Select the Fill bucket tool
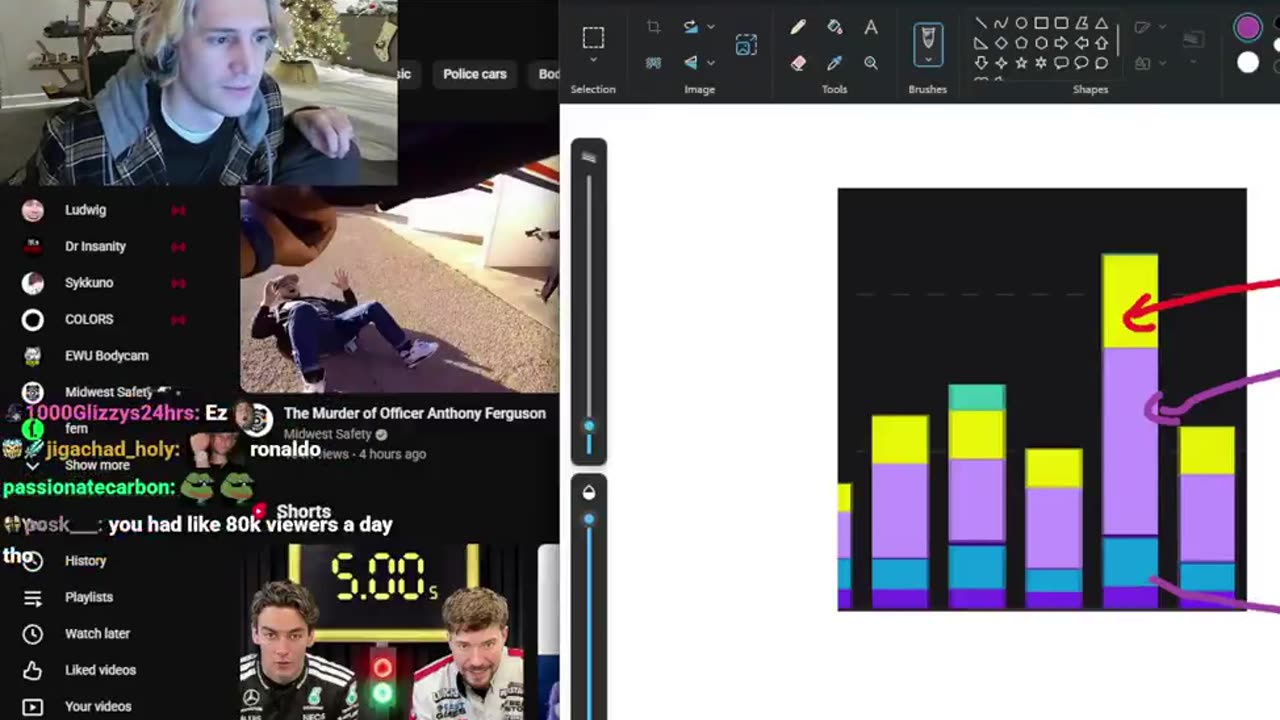Viewport: 1280px width, 720px height. point(834,28)
